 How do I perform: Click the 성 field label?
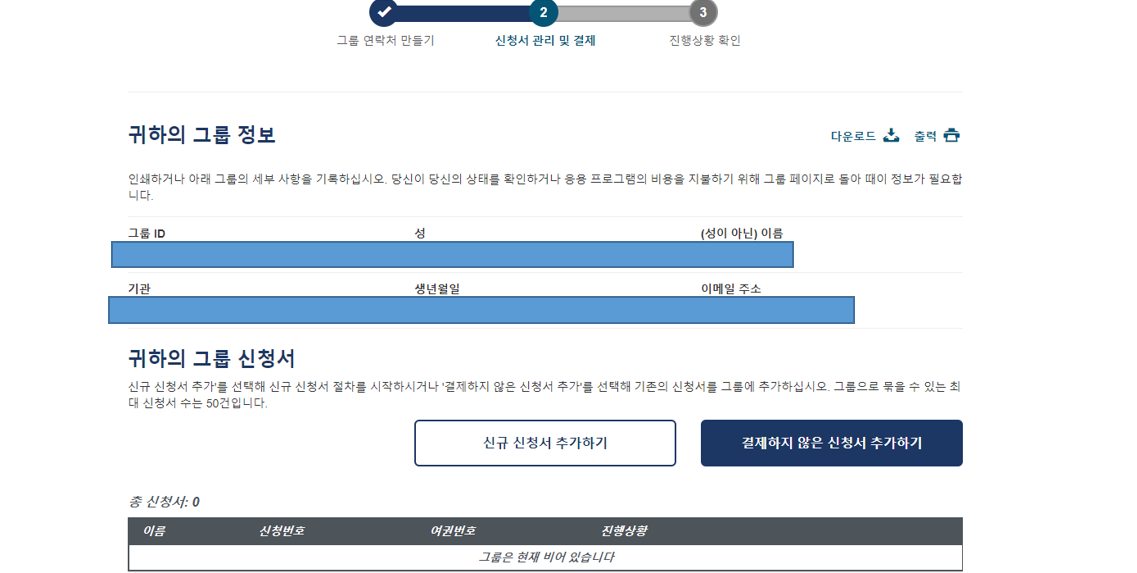420,234
